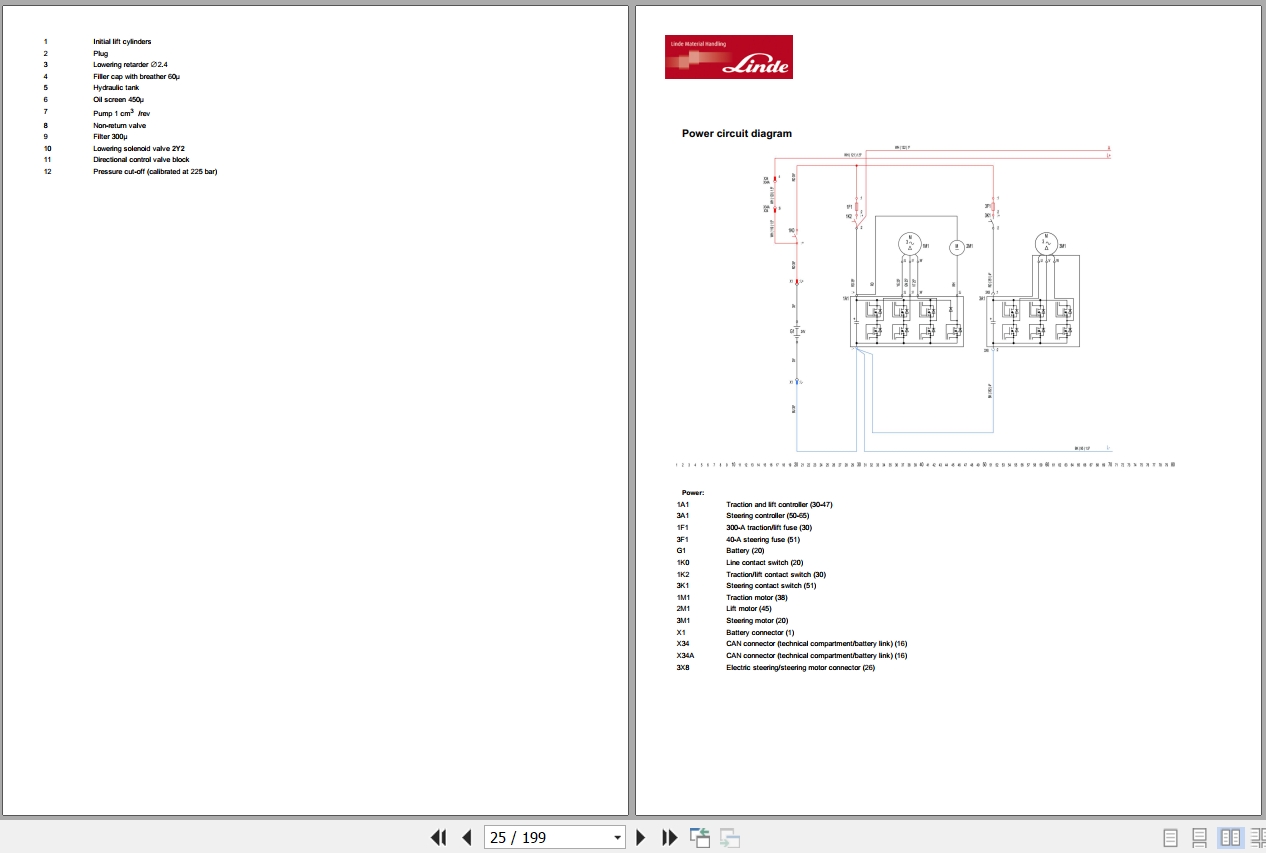The height and width of the screenshot is (853, 1266).
Task: Go to the first page
Action: pyautogui.click(x=438, y=838)
